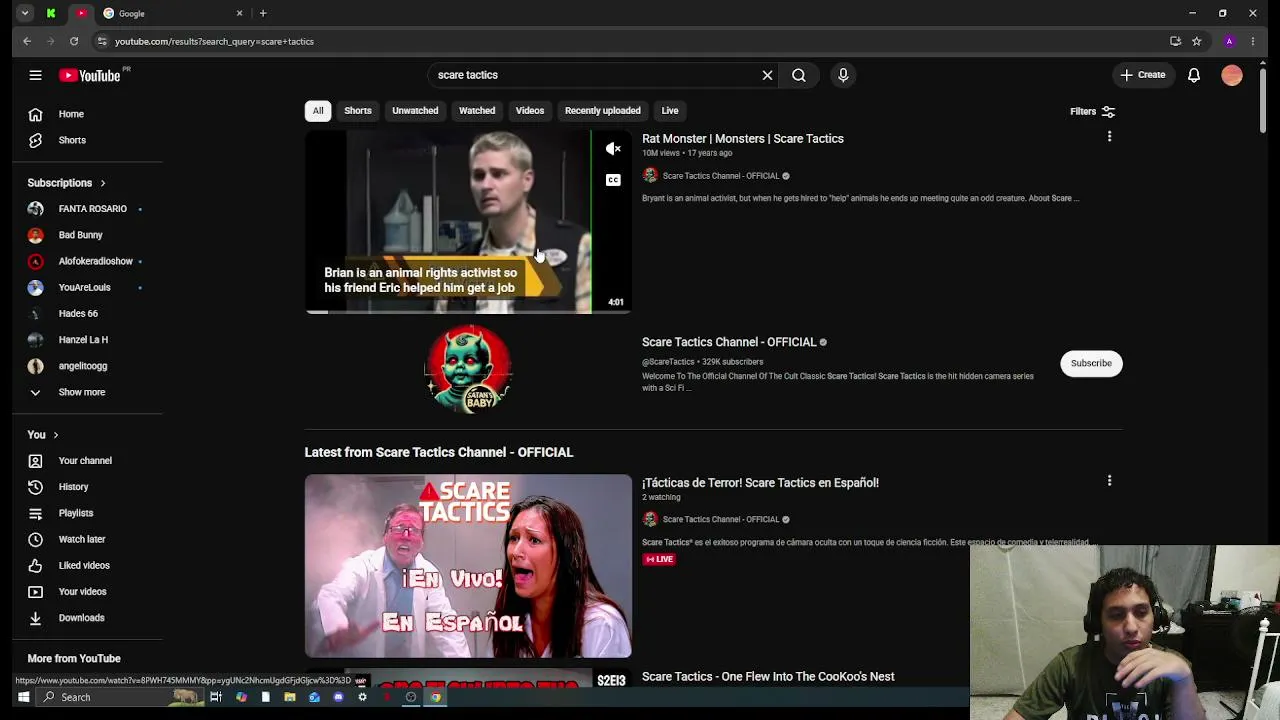Close the Google browser tab
The height and width of the screenshot is (720, 1280).
pyautogui.click(x=240, y=13)
